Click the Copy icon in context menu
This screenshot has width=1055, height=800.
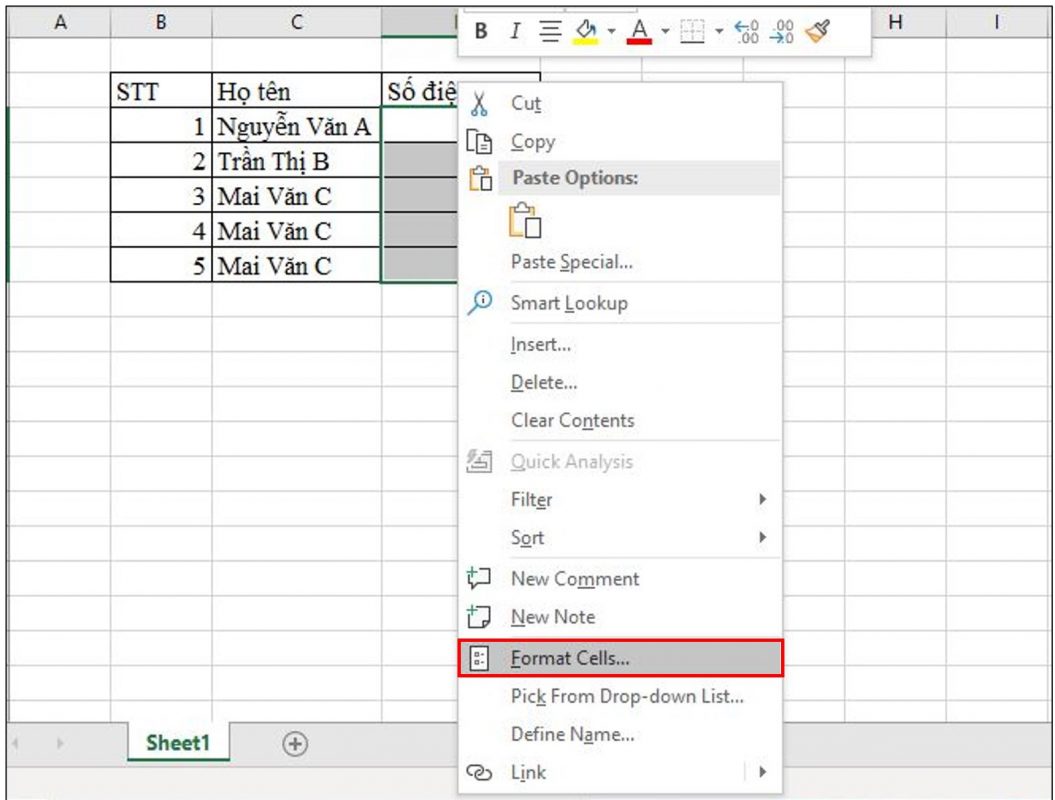[x=479, y=142]
